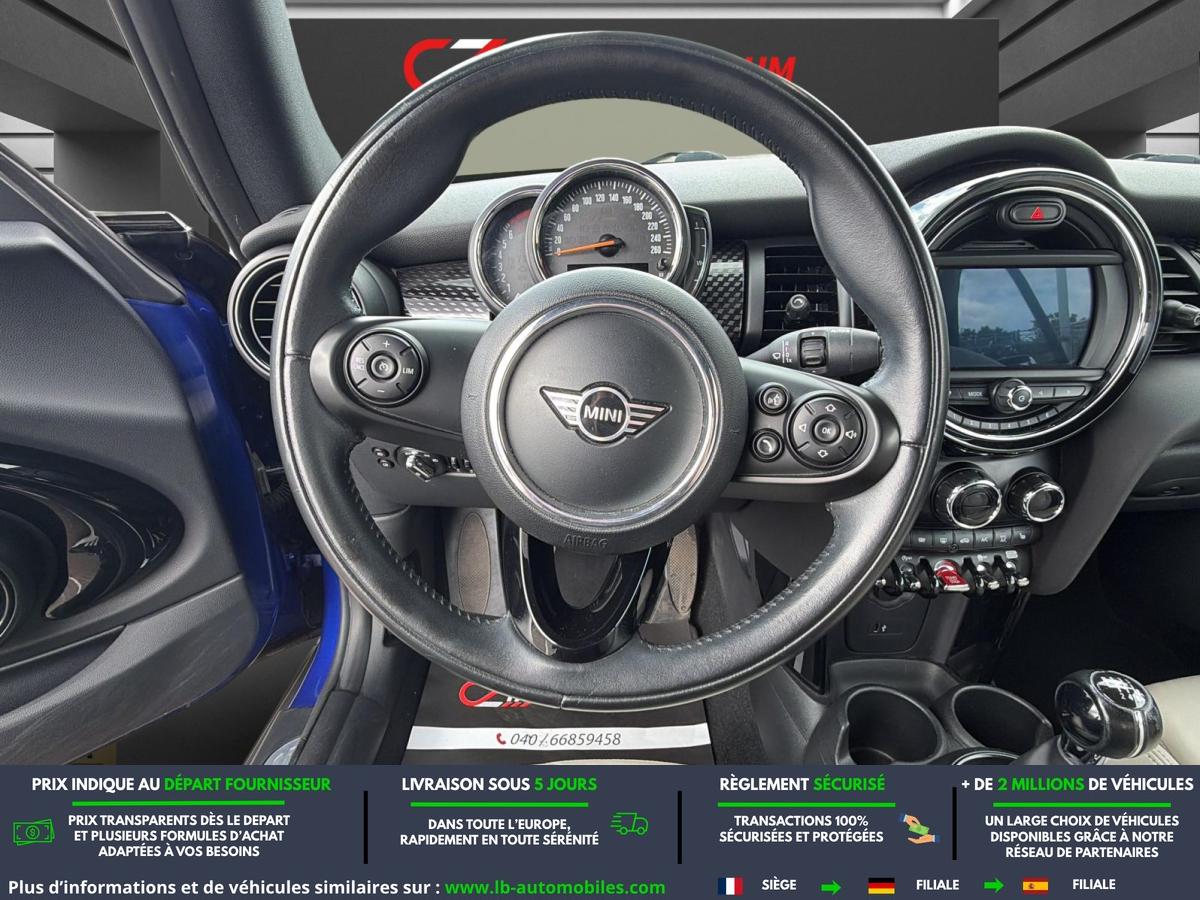Image resolution: width=1200 pixels, height=900 pixels.
Task: Select the French flag icon
Action: (x=730, y=886)
